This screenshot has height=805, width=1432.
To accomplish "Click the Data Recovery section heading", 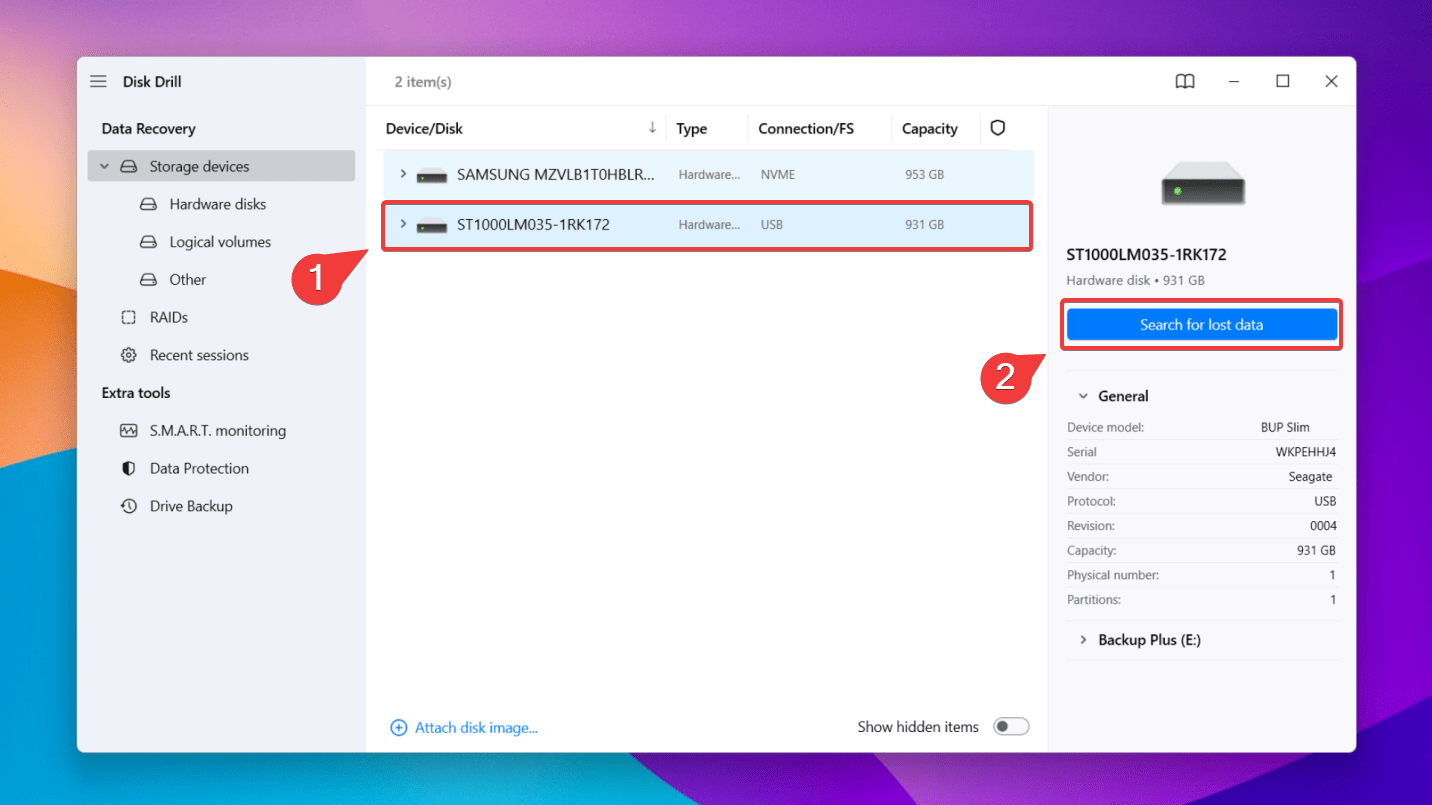I will point(148,129).
